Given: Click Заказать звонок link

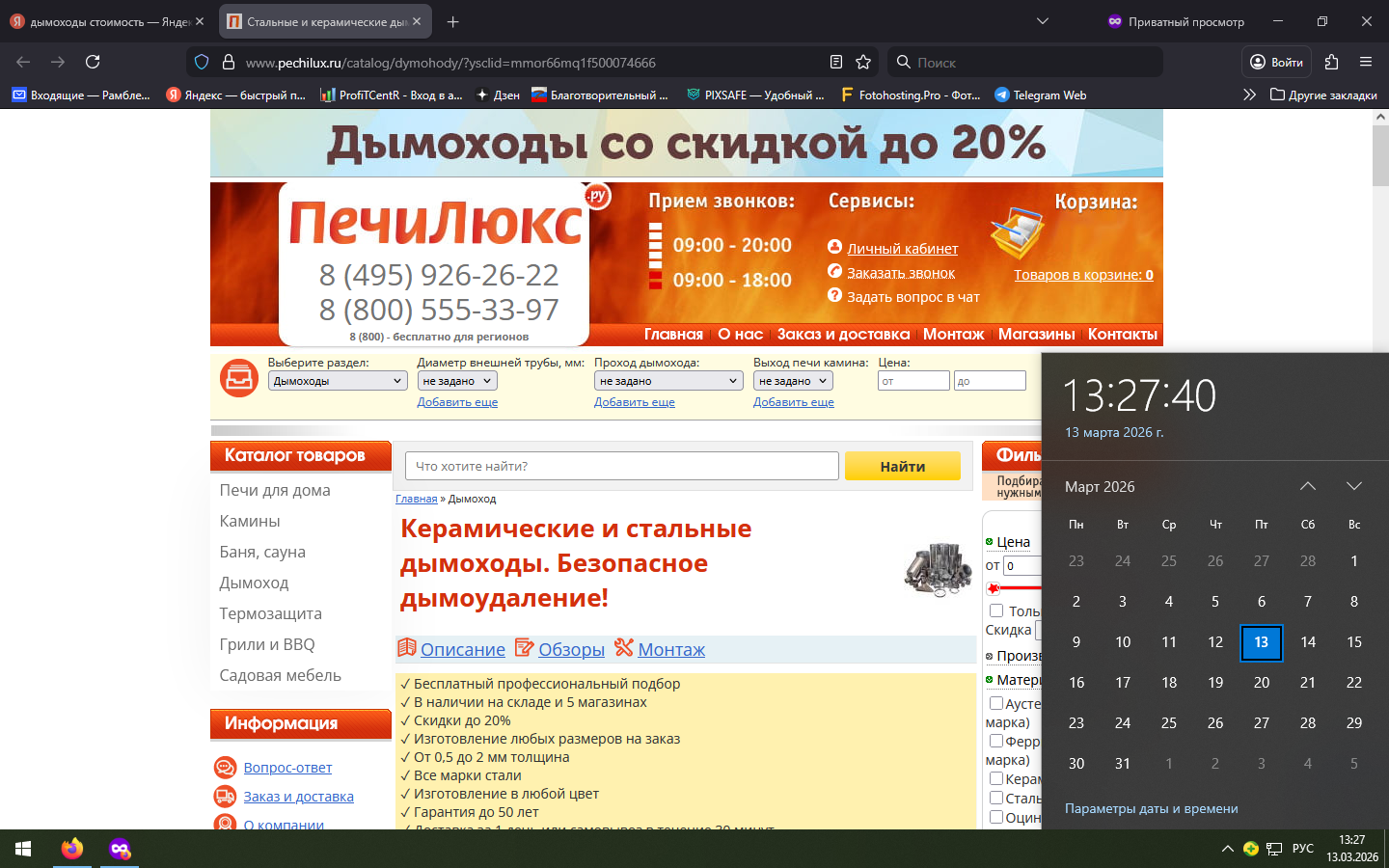Looking at the screenshot, I should [x=901, y=273].
